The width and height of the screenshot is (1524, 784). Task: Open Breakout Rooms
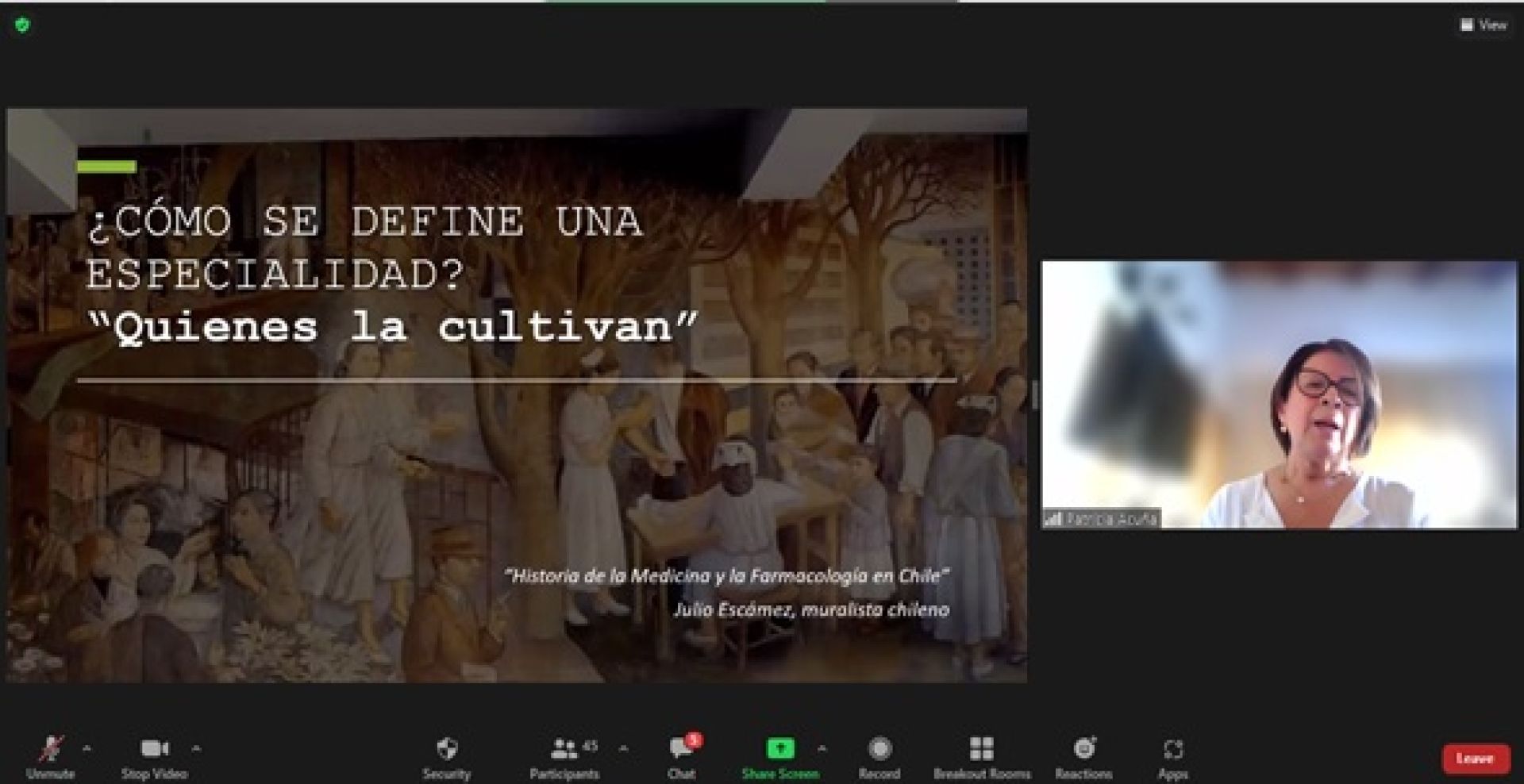[982, 756]
